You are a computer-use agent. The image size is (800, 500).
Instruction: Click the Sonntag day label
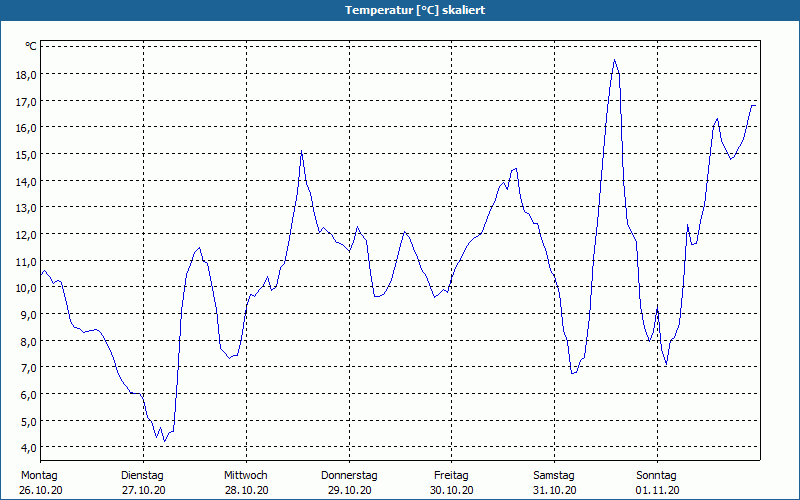pos(657,476)
